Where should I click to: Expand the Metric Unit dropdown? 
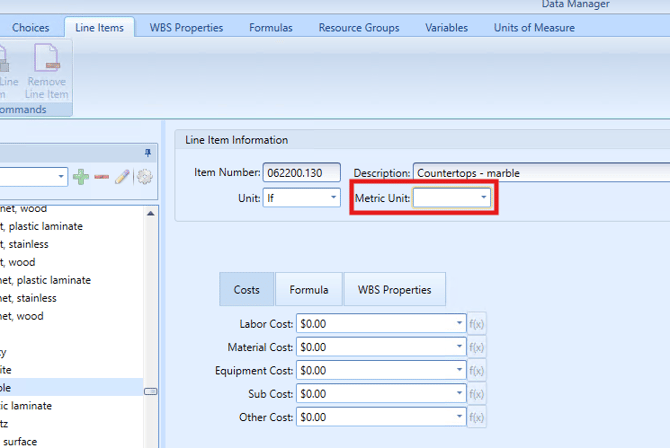484,198
